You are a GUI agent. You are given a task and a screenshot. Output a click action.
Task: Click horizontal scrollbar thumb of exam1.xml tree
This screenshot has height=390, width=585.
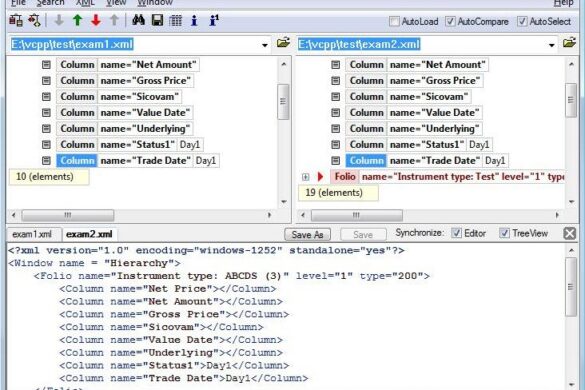pyautogui.click(x=68, y=215)
